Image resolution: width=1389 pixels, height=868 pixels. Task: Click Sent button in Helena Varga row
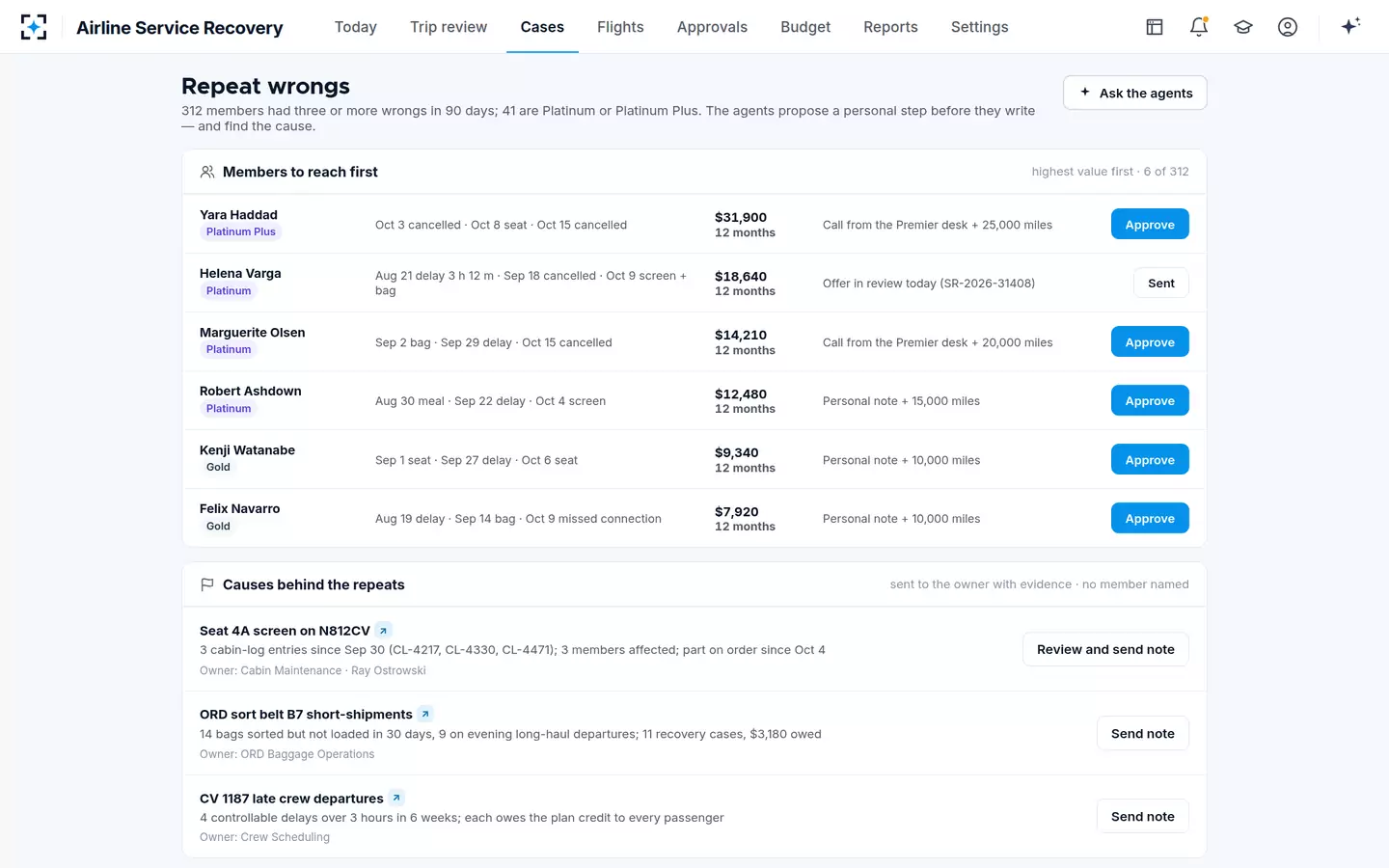tap(1161, 284)
